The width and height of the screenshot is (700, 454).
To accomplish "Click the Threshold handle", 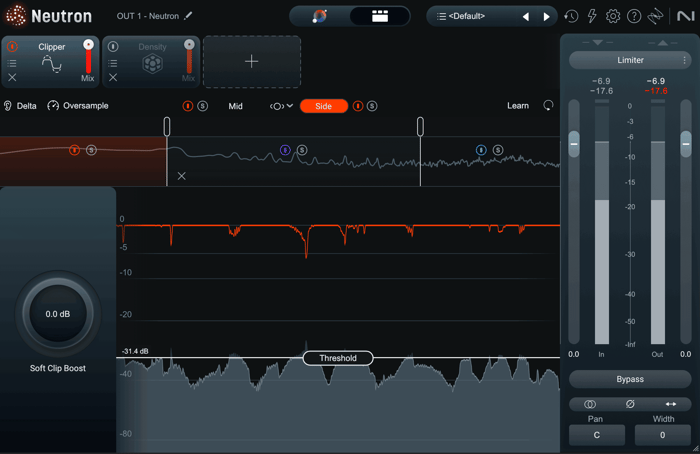I will coord(338,358).
